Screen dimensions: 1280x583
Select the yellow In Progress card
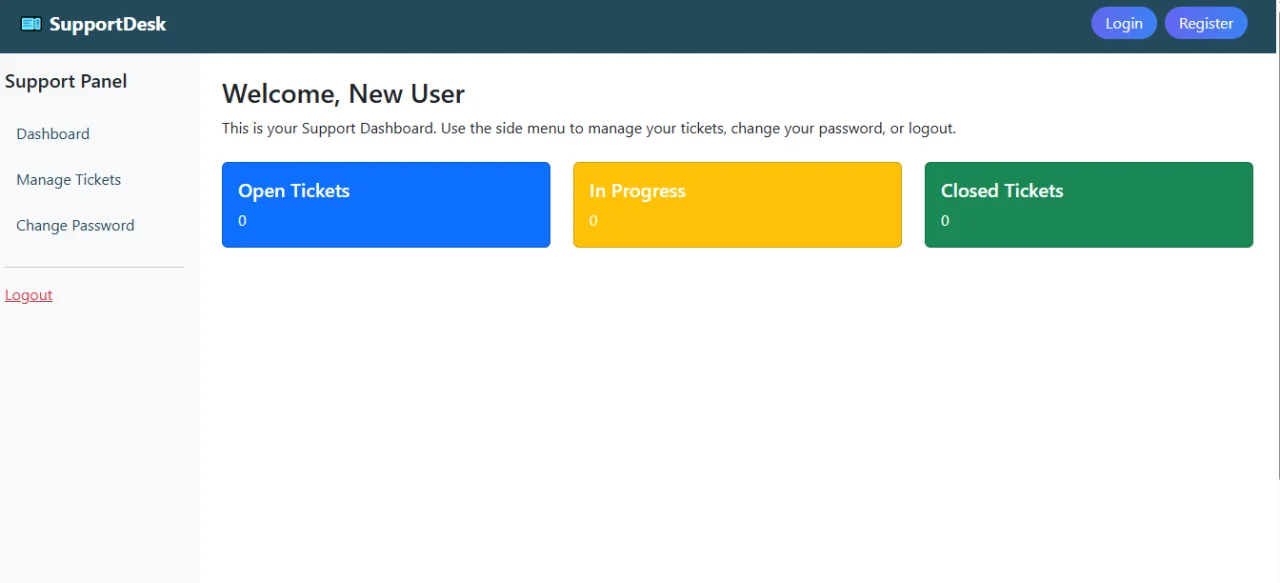(737, 205)
